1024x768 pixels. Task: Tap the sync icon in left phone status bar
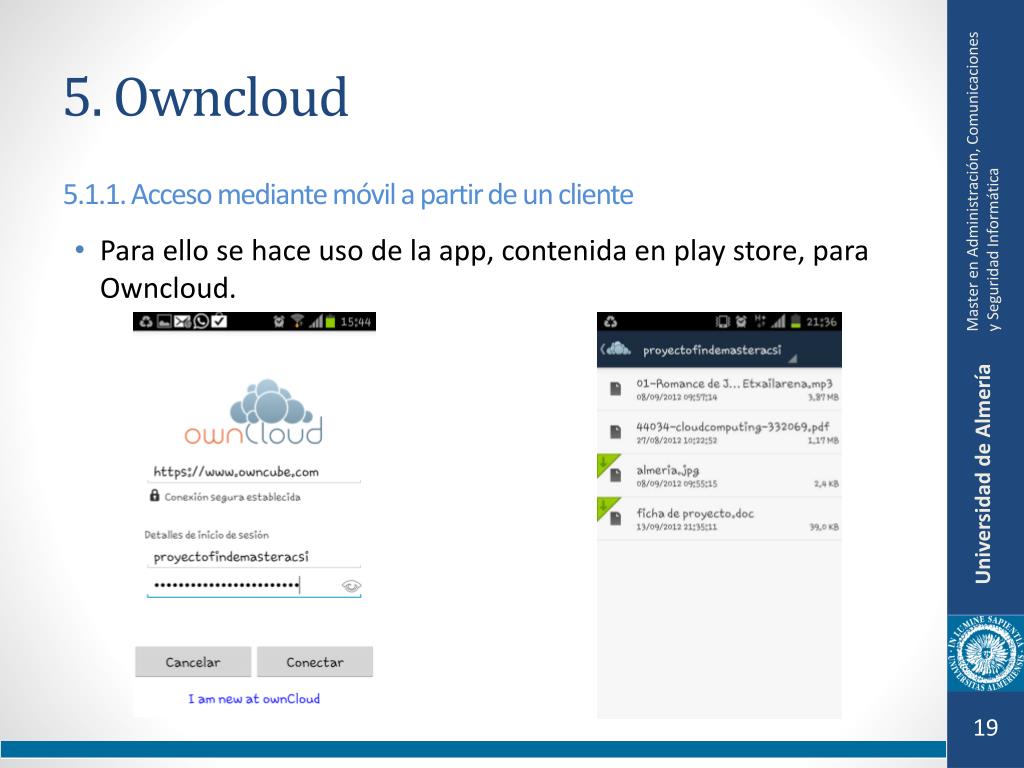[x=146, y=321]
